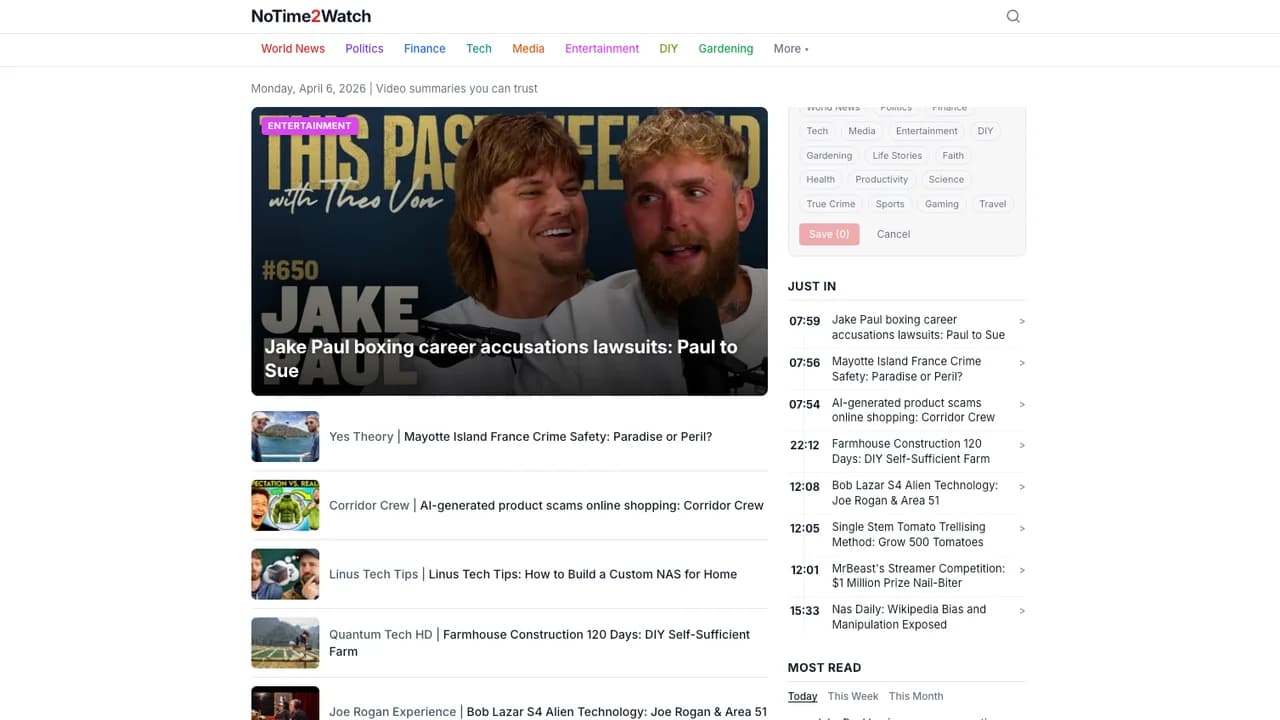Click the ENTERTAINMENT badge on featured video
1280x720 pixels.
[x=309, y=126]
